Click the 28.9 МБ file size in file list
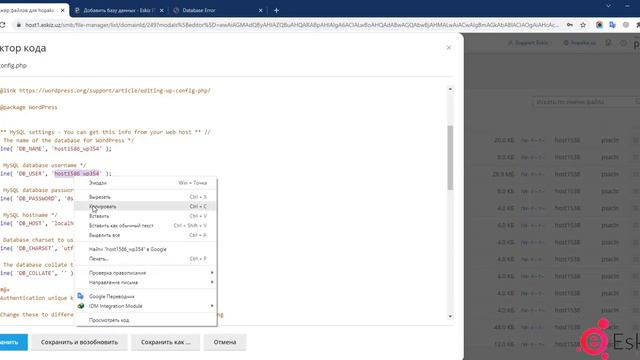The image size is (640, 360). click(x=503, y=174)
